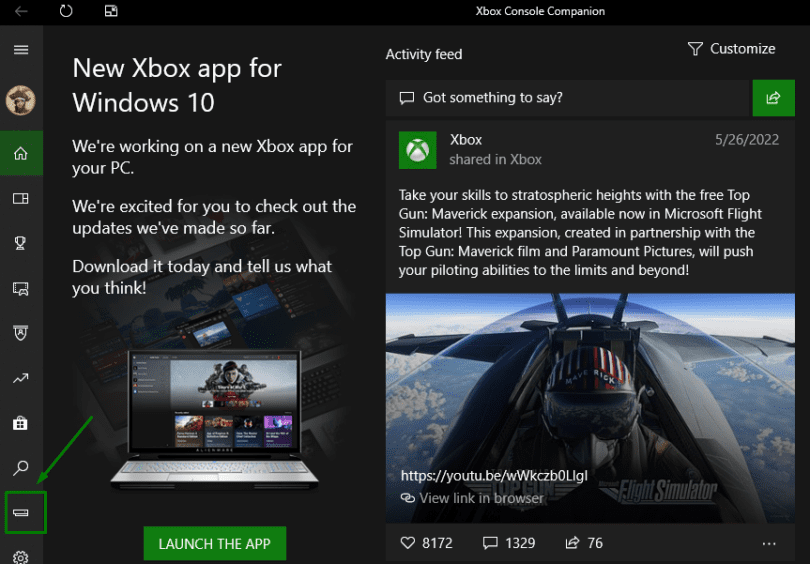This screenshot has height=564, width=810.
Task: Click View link in browser
Action: click(472, 498)
